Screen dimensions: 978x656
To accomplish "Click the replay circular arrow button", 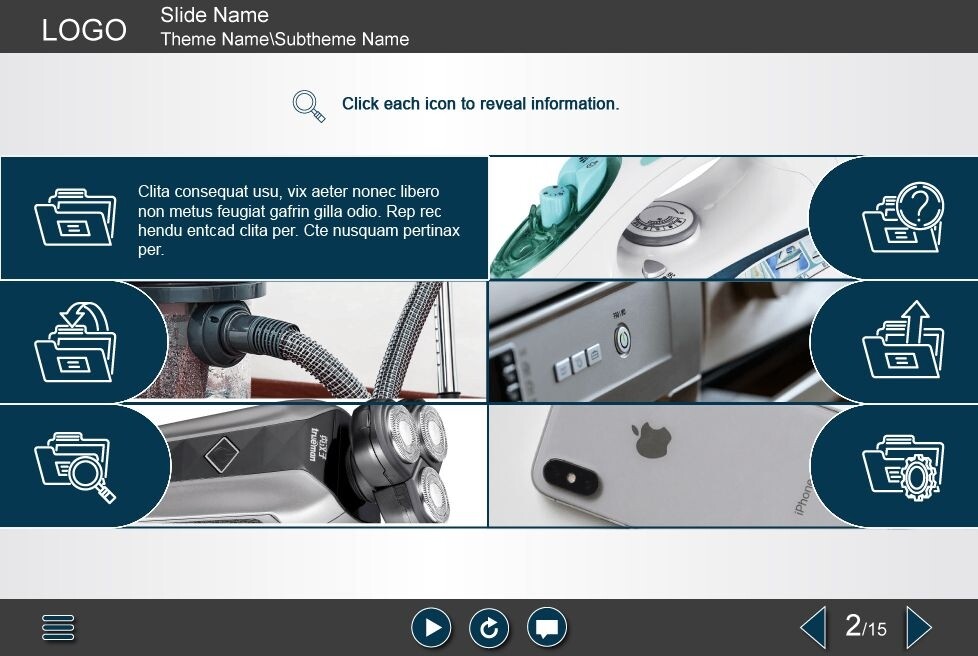I will 489,628.
